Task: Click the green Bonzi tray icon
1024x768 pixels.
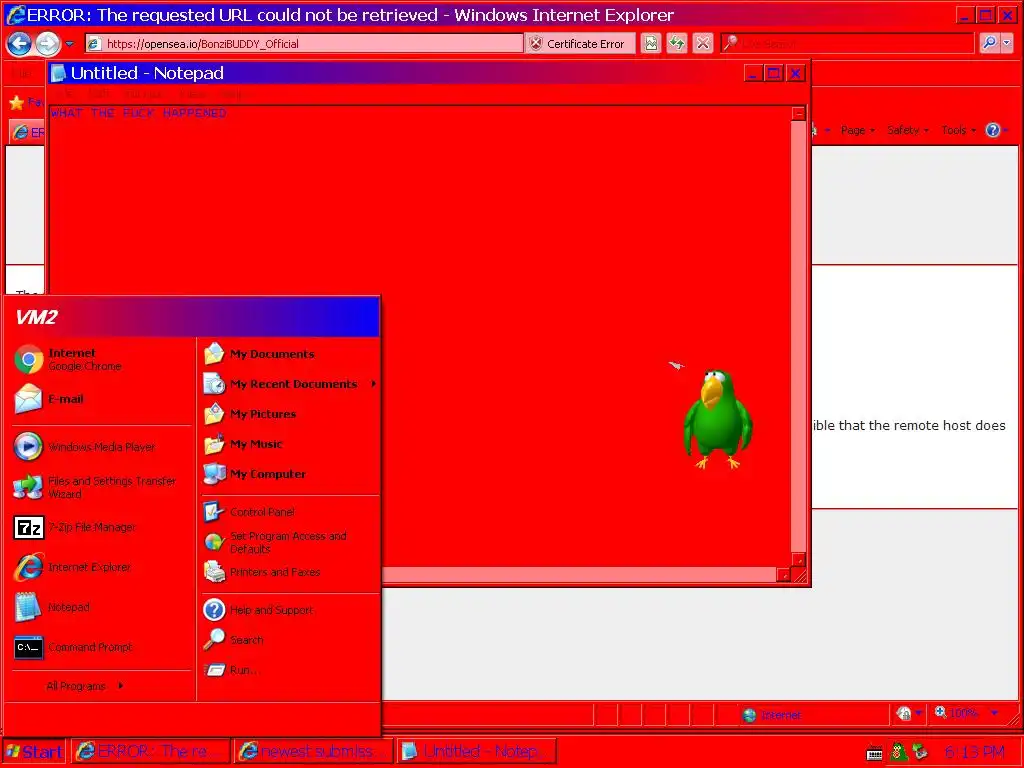Action: pos(899,752)
